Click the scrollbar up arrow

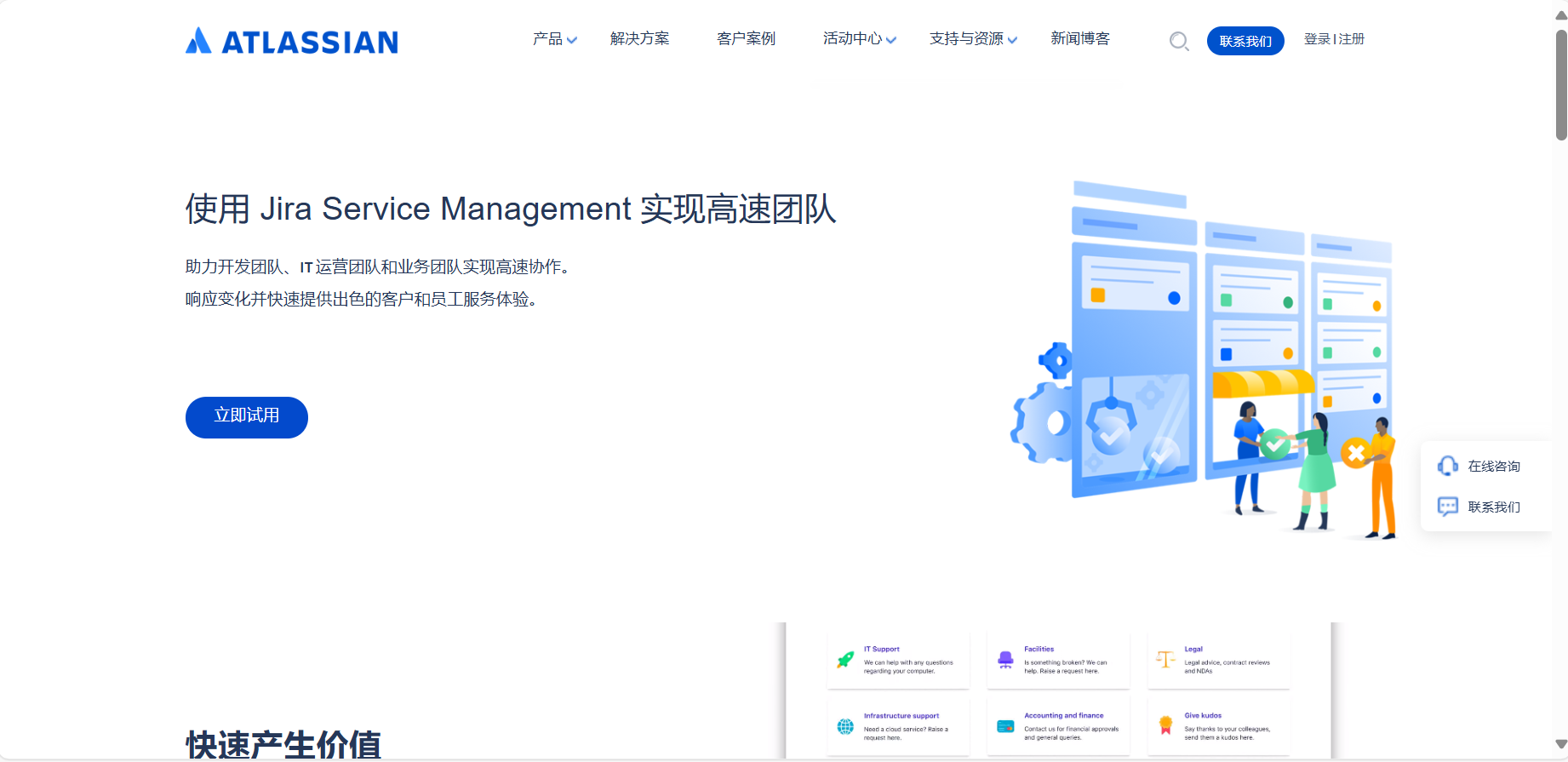click(1561, 14)
